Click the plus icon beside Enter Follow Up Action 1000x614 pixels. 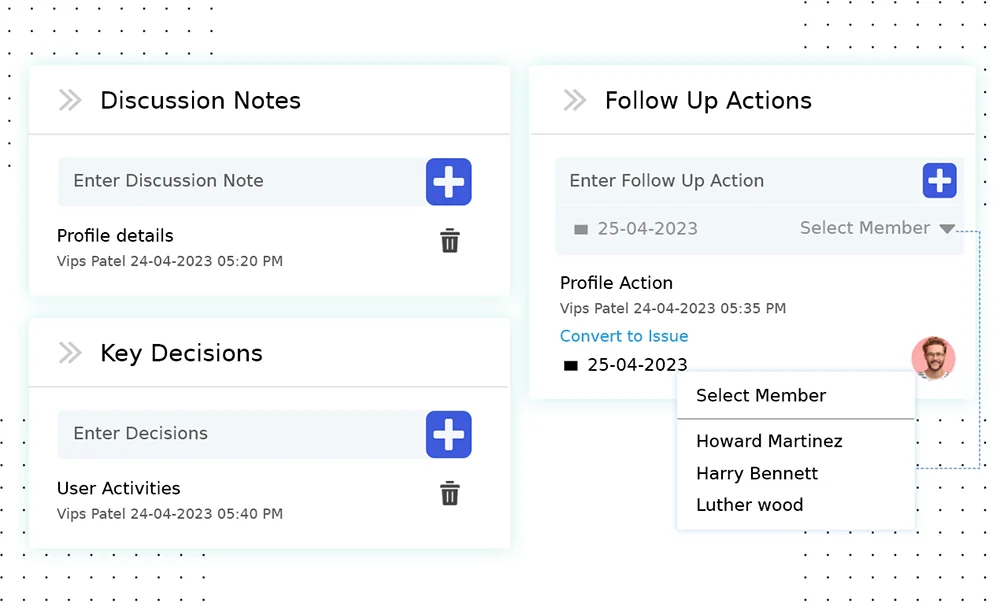click(x=939, y=181)
